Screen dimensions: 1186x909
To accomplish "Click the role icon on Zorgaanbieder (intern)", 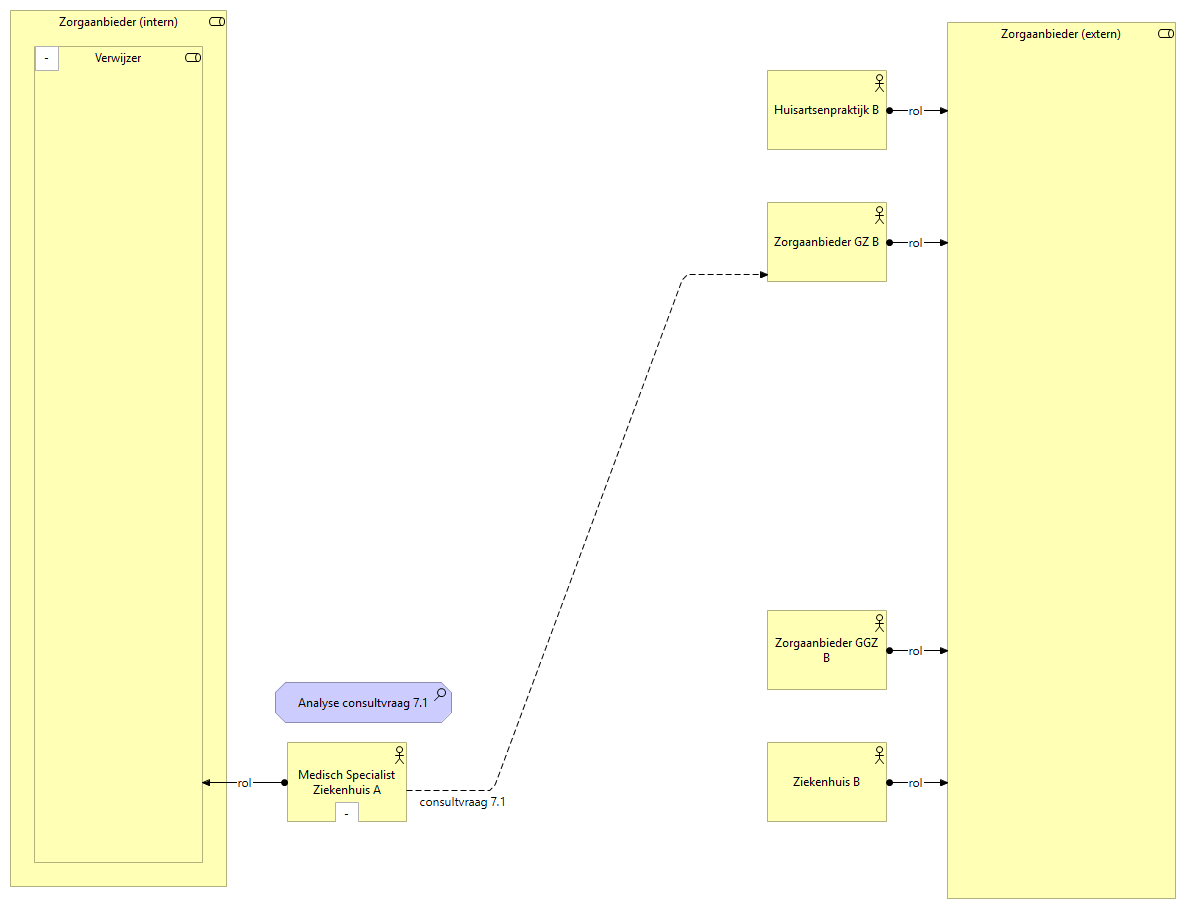I will point(217,22).
